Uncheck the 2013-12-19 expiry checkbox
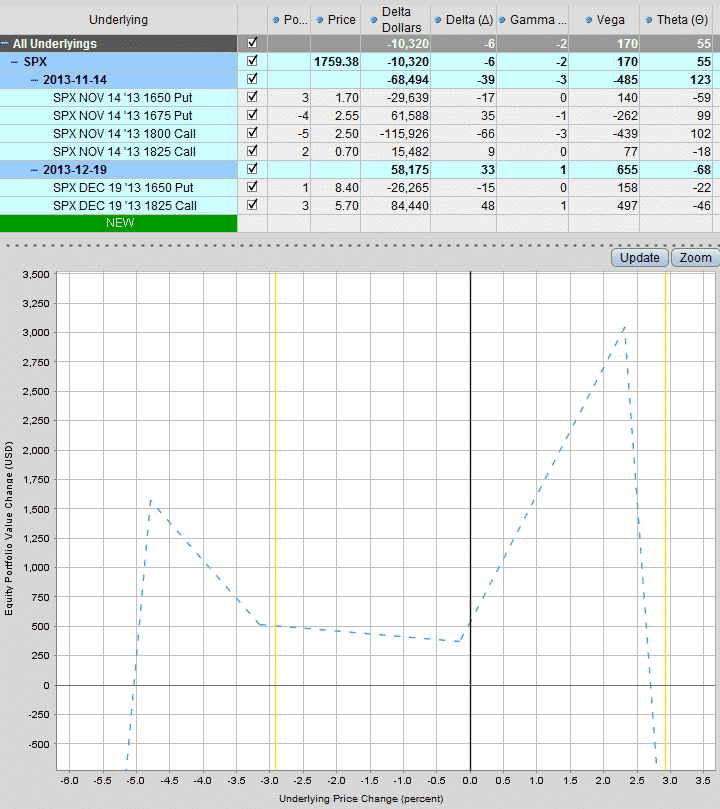 [x=252, y=169]
